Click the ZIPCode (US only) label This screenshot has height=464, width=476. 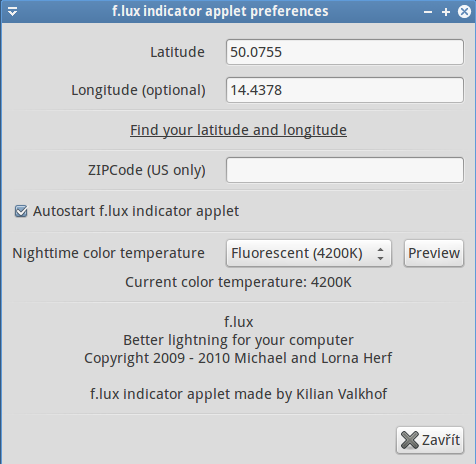[147, 170]
